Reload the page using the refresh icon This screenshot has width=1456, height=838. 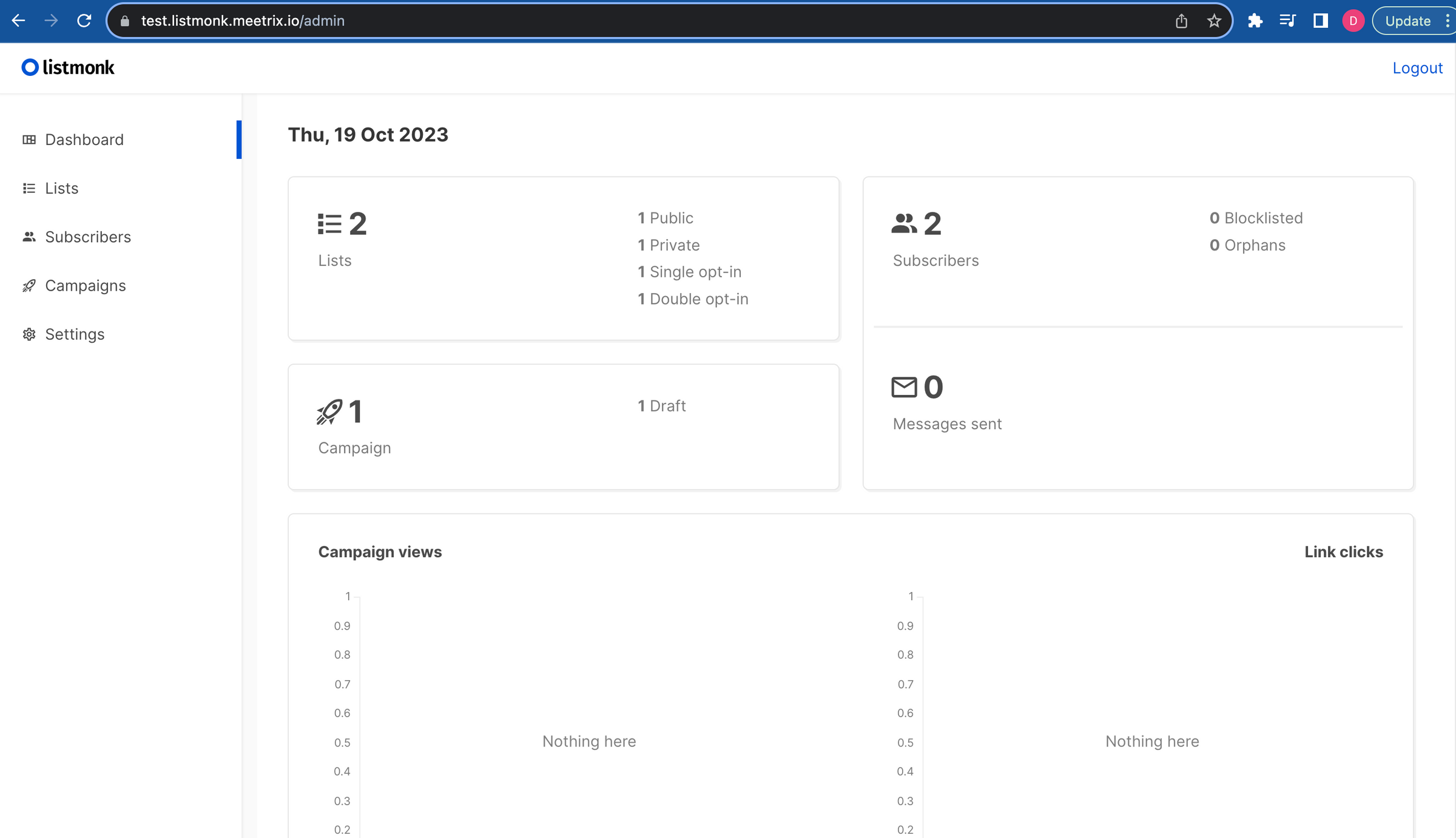point(85,20)
